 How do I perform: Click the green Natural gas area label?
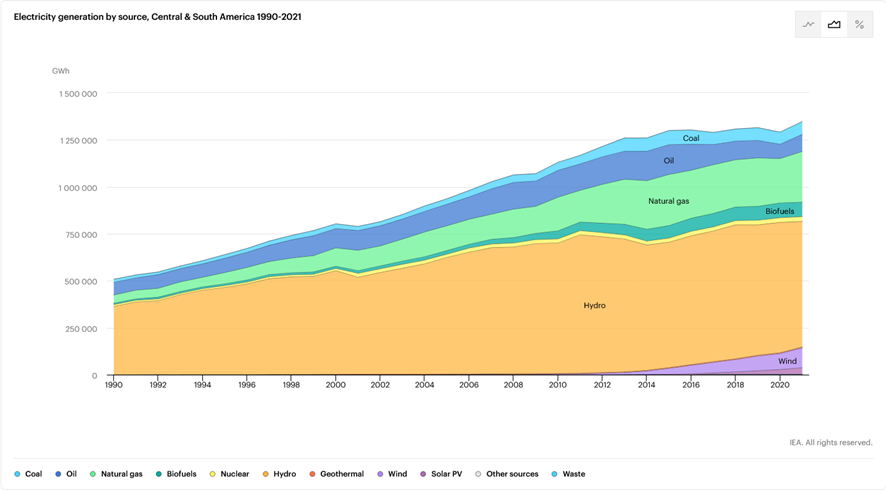(x=668, y=201)
